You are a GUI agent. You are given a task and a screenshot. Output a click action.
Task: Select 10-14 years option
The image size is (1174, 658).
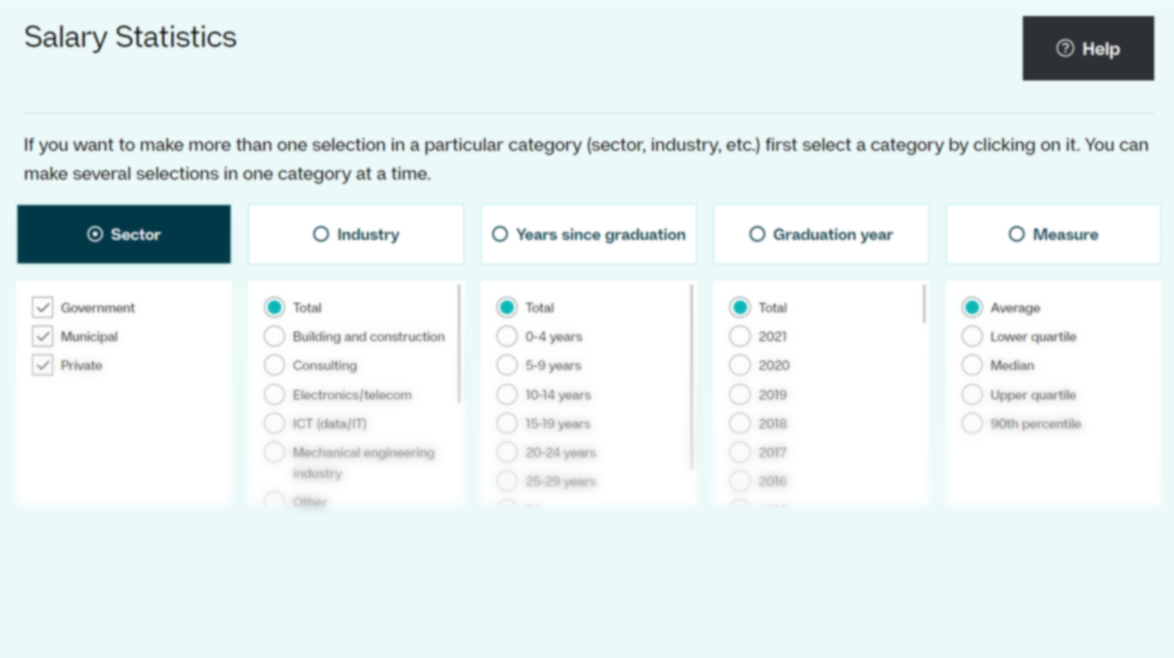(507, 395)
